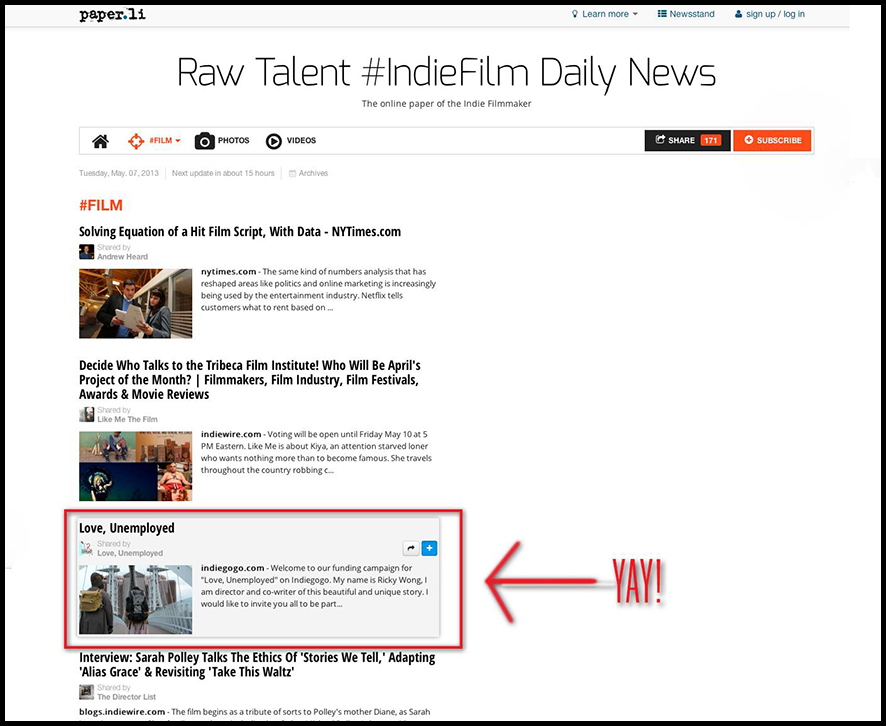Click the blue plus icon on Love, Unemployed
This screenshot has width=886, height=726.
pyautogui.click(x=429, y=548)
